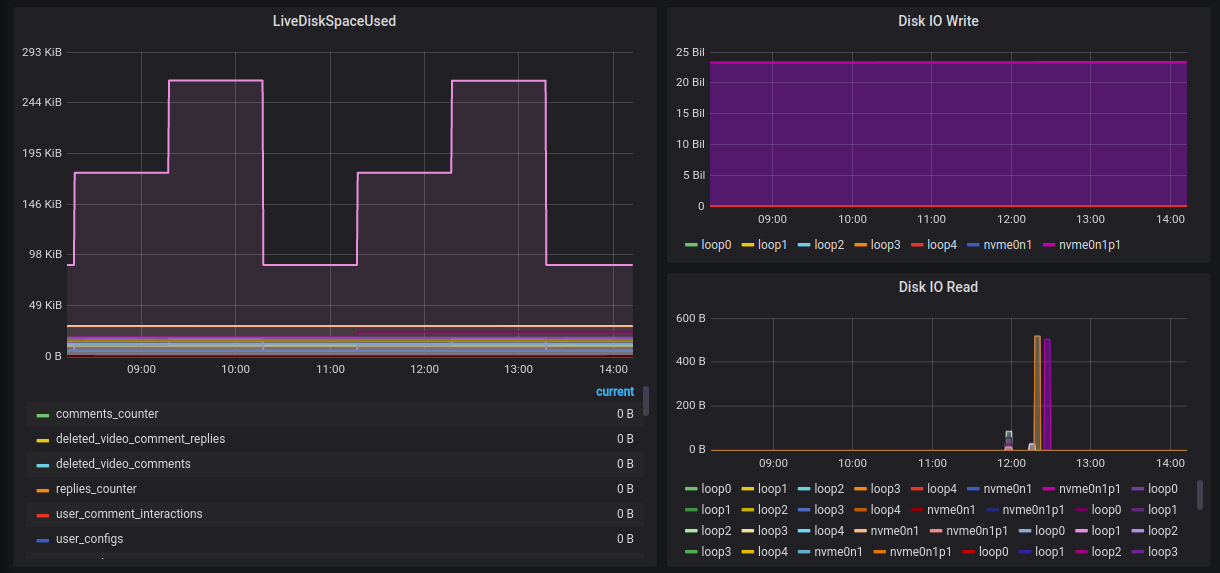Open the green loop0 swatch in Disk IO Write

click(x=691, y=245)
